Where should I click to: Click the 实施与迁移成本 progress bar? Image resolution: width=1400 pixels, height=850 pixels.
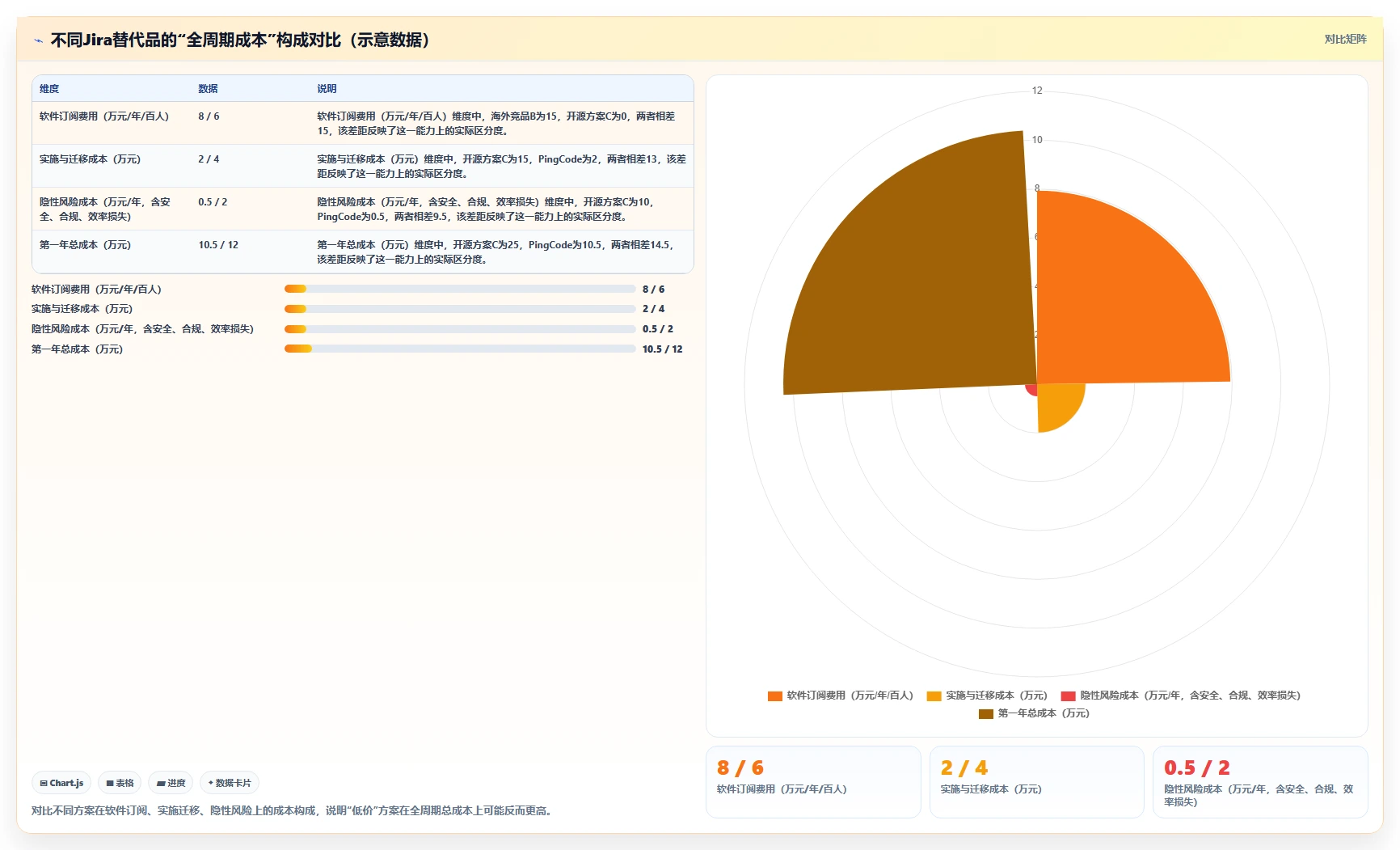460,309
